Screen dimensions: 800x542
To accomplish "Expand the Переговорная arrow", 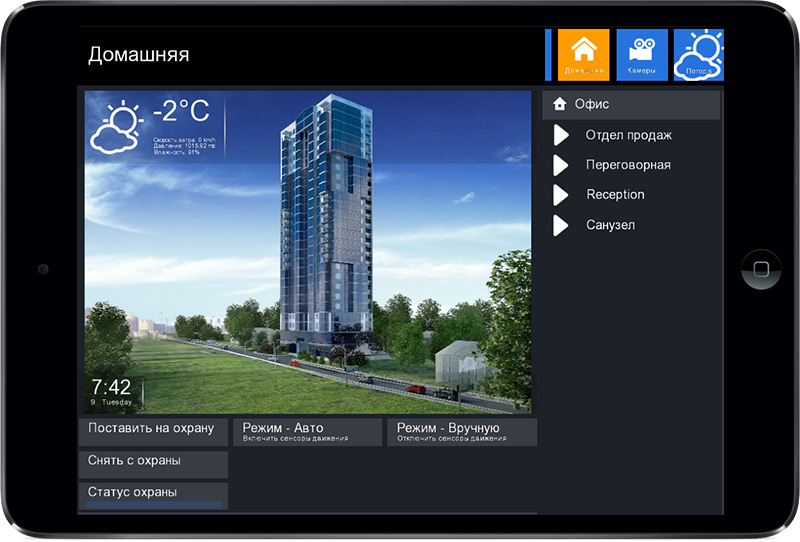I will 561,165.
